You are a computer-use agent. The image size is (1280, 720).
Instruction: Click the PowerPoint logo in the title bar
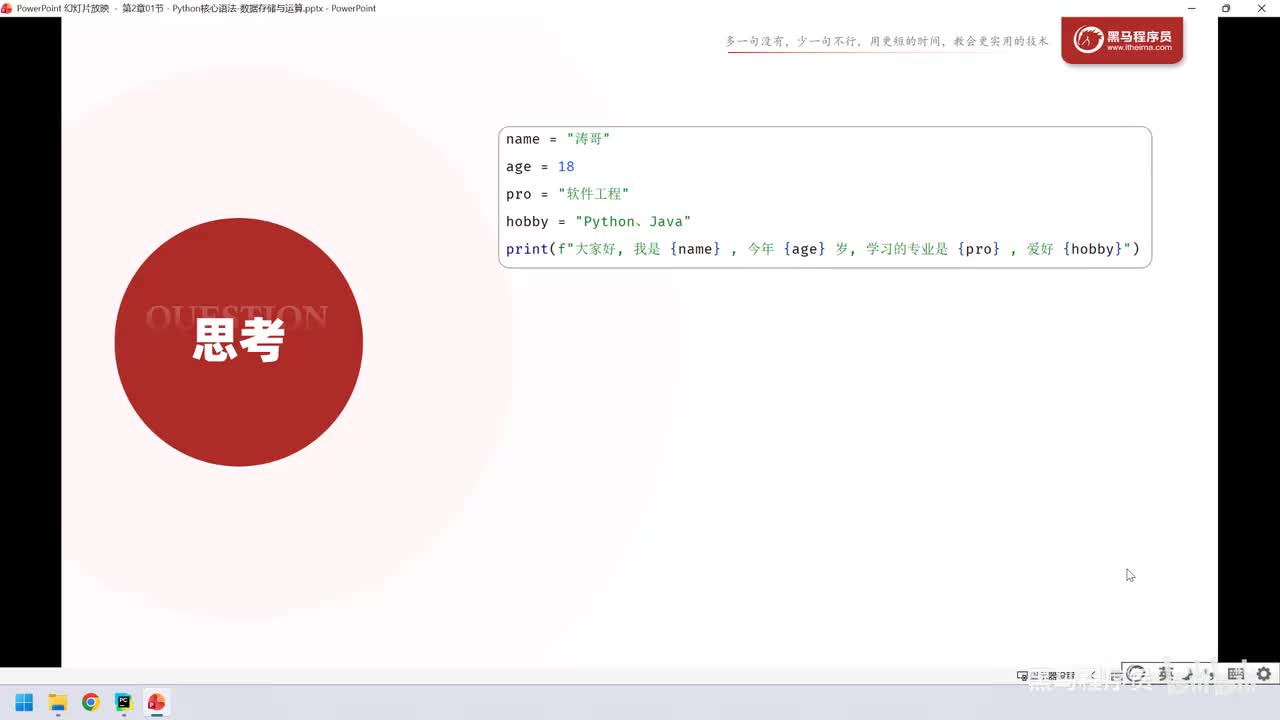click(7, 8)
